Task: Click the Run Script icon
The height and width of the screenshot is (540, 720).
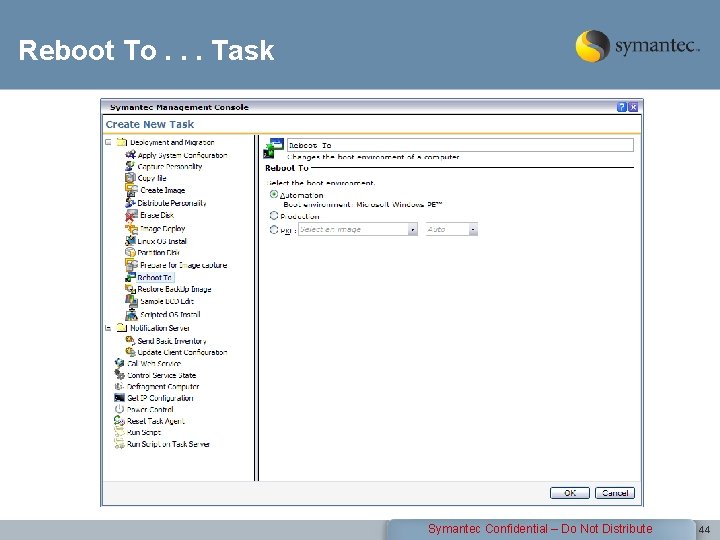Action: pyautogui.click(x=119, y=432)
